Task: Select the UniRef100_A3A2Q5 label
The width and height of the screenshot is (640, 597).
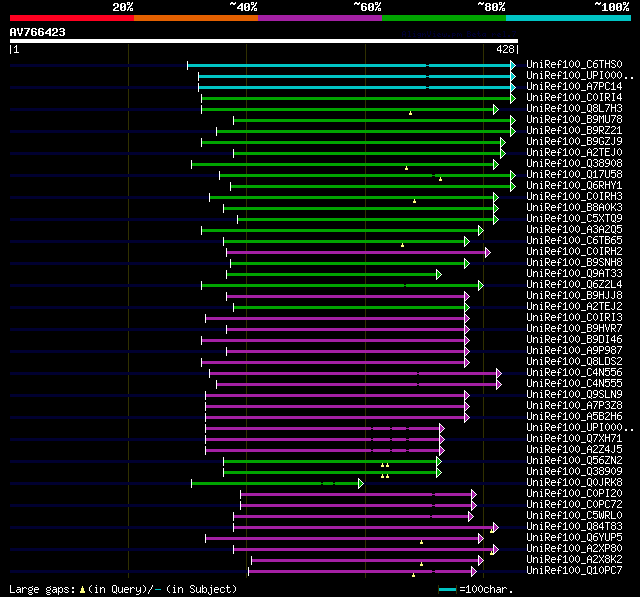Action: point(574,230)
